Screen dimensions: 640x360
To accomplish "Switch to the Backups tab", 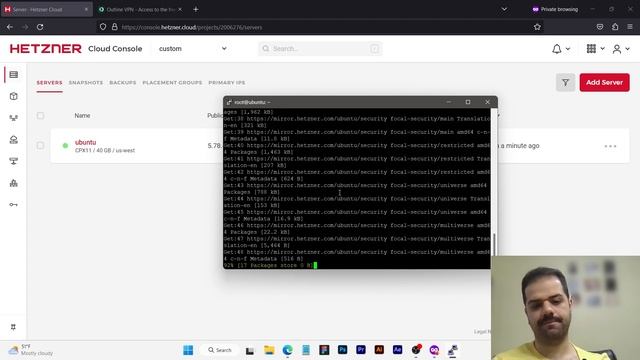I will [x=122, y=82].
